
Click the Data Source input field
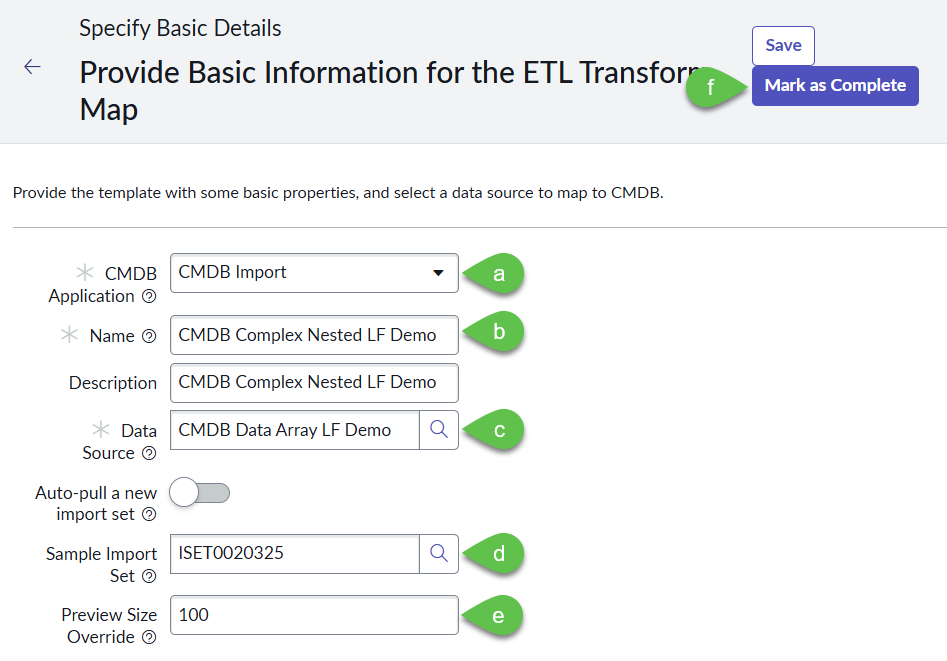294,429
